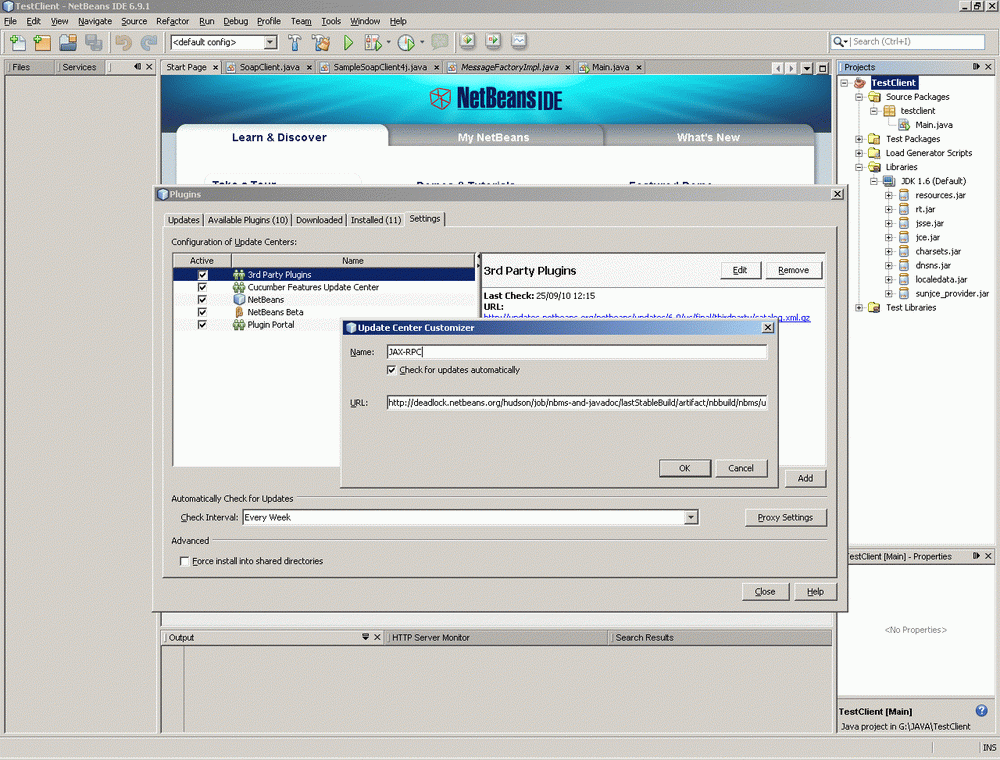This screenshot has height=760, width=1000.
Task: Click the Add button
Action: click(805, 478)
